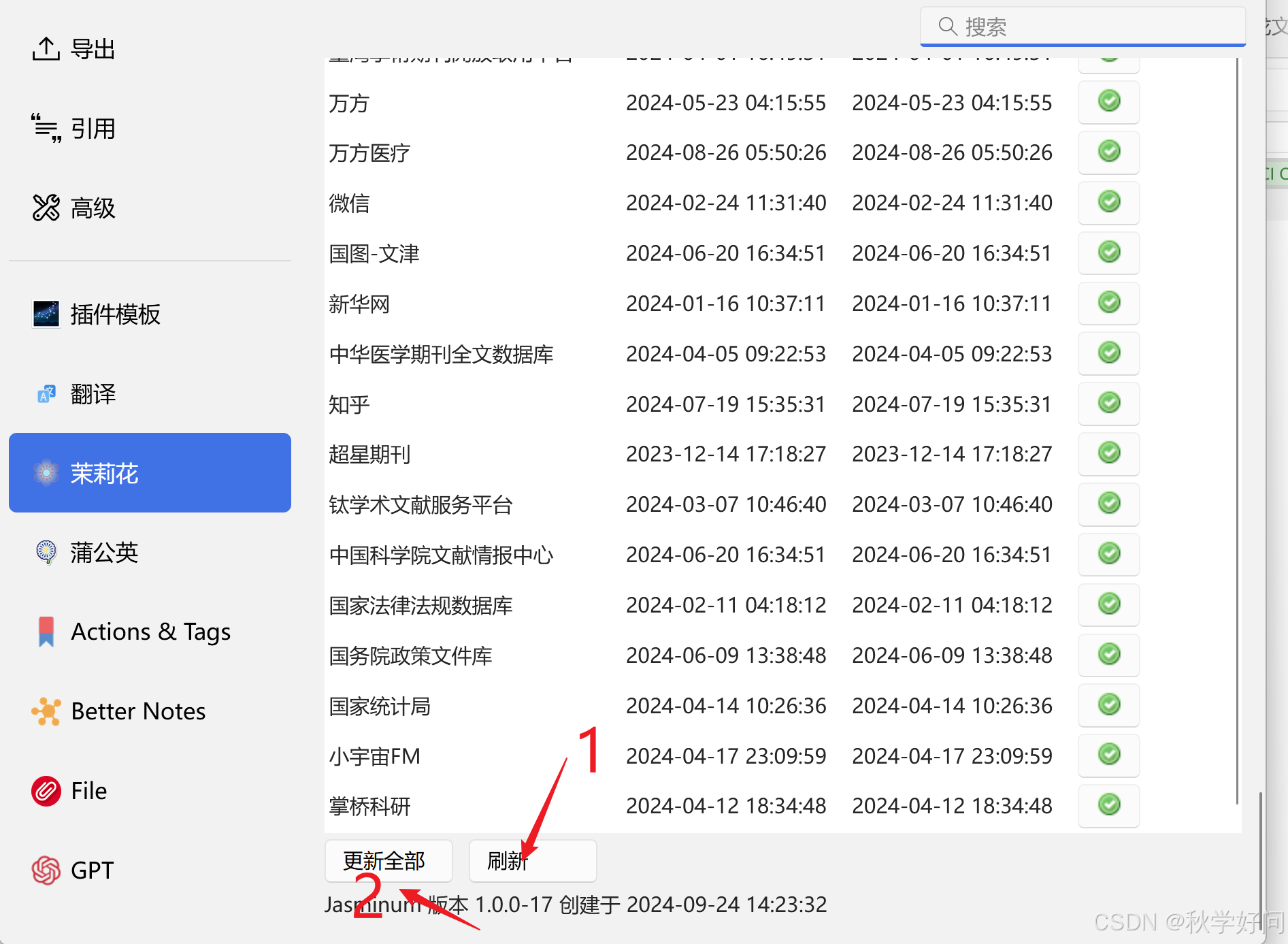Select the 万方 translator name
This screenshot has width=1288, height=944.
click(x=349, y=103)
